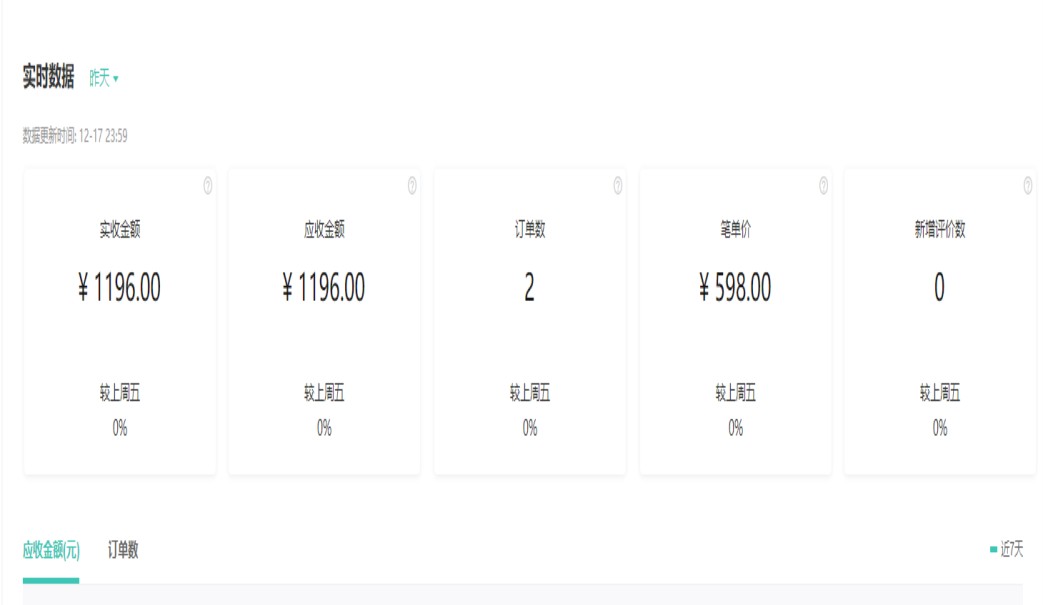Open the 昨天 date range dropdown

coord(104,79)
